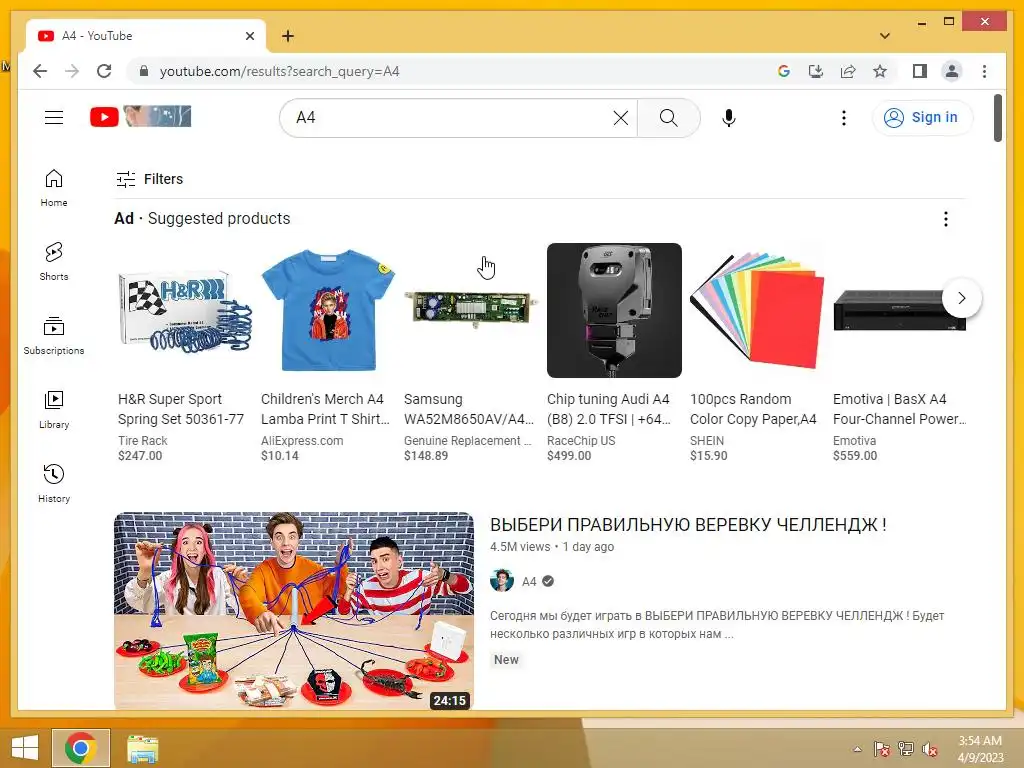1024x768 pixels.
Task: Click the magnifier search button
Action: [668, 118]
